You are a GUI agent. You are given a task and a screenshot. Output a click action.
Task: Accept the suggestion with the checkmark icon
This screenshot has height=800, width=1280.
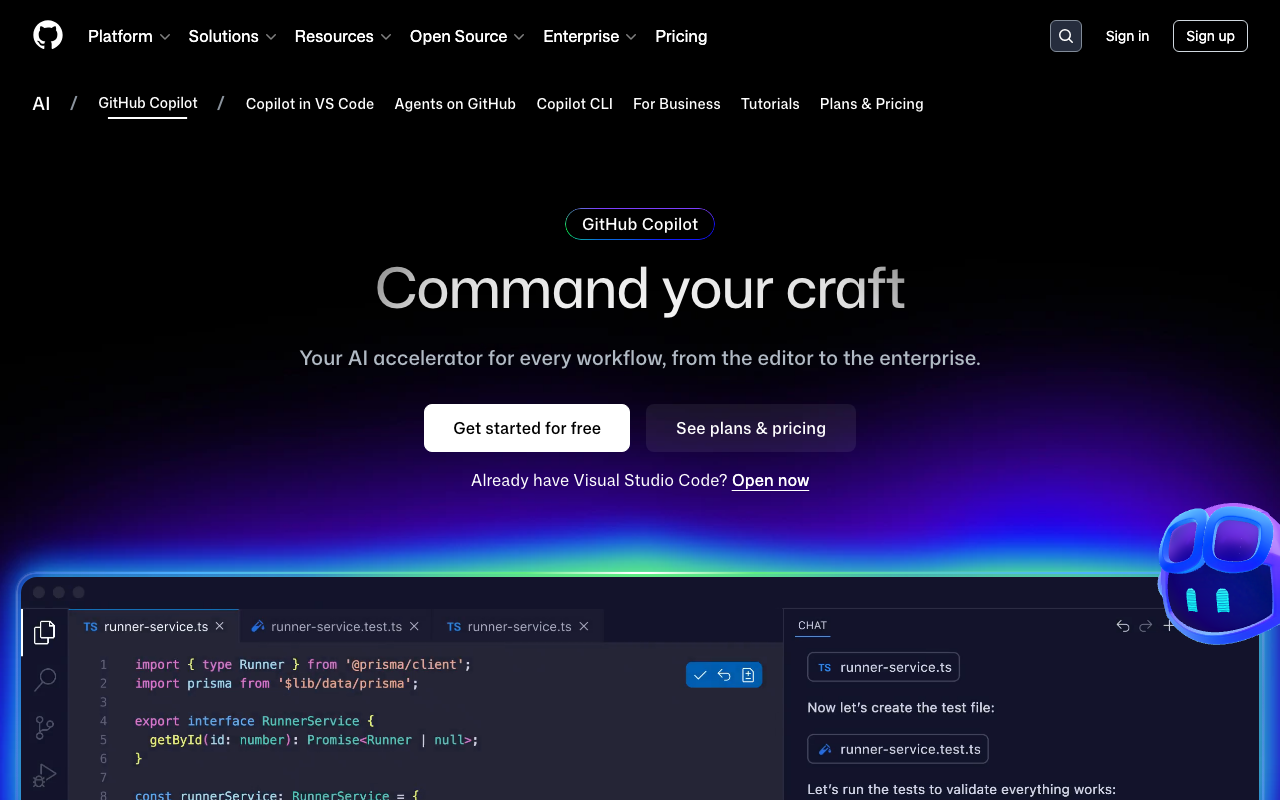pos(700,675)
